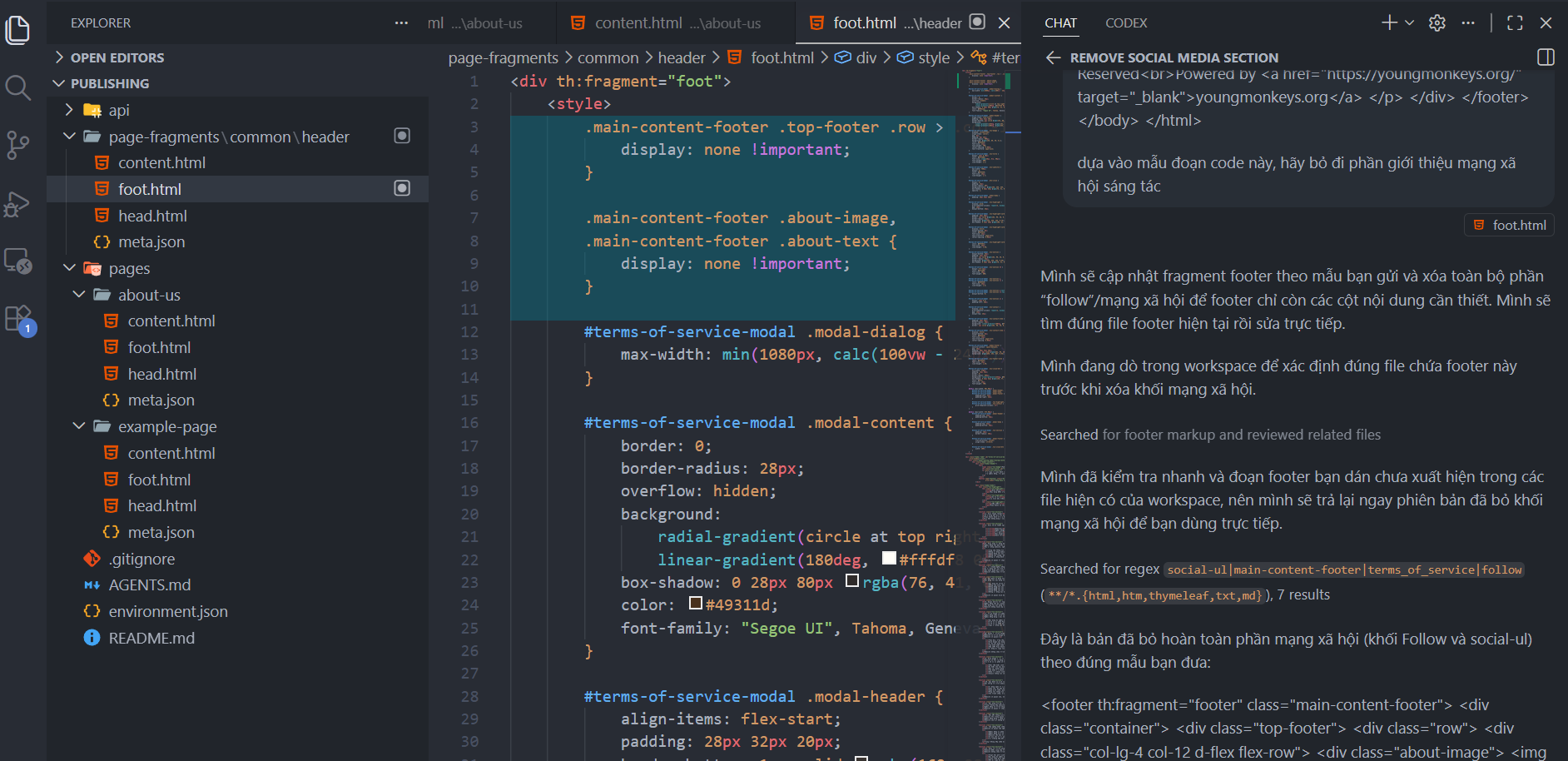Viewport: 1568px width, 761px height.
Task: Open Remote Explorer view
Action: click(17, 261)
